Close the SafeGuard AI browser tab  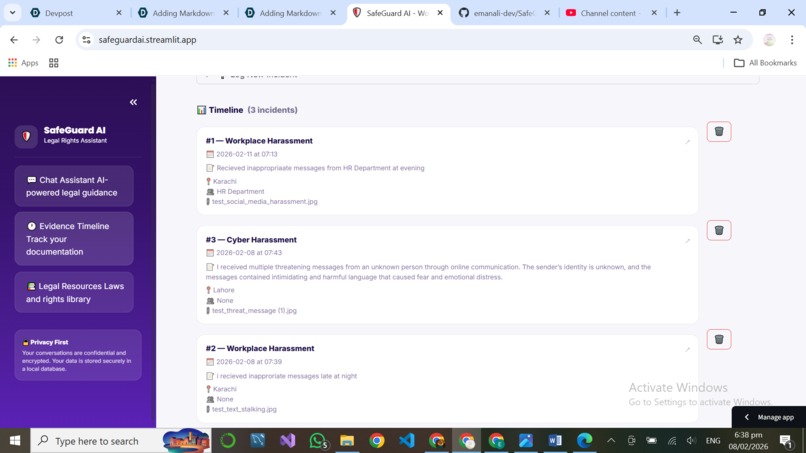click(440, 13)
